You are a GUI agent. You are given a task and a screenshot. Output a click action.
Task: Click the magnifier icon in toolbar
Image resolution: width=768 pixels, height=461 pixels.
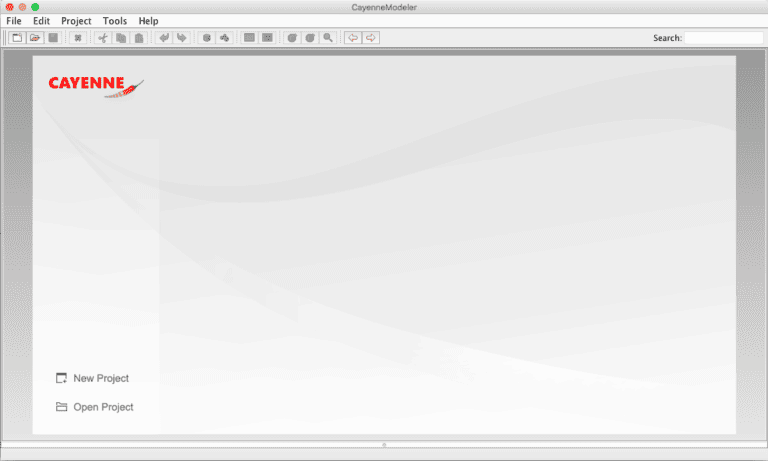click(327, 38)
